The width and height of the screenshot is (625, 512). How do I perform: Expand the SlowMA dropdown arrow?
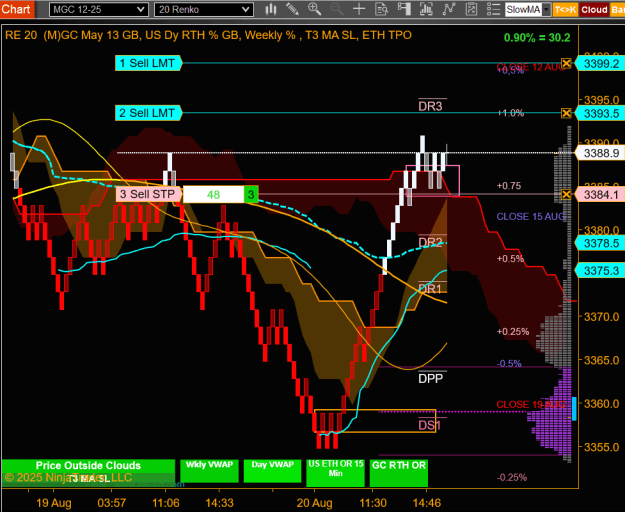(x=547, y=10)
